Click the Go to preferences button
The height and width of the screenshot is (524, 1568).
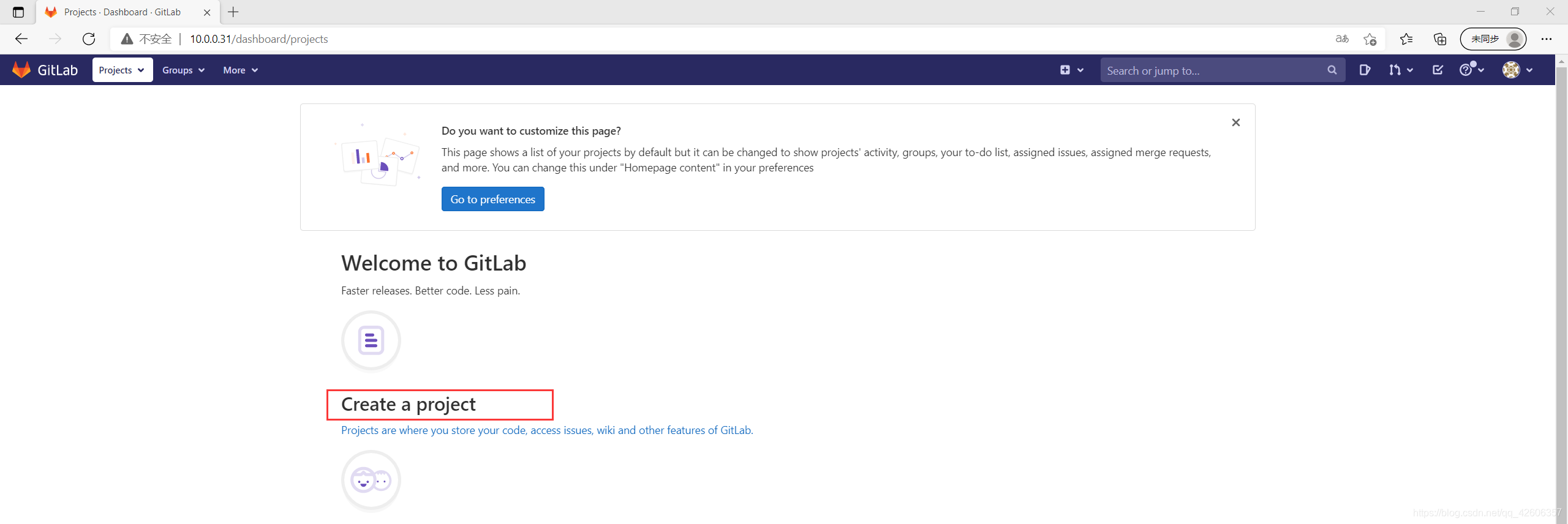[x=492, y=199]
